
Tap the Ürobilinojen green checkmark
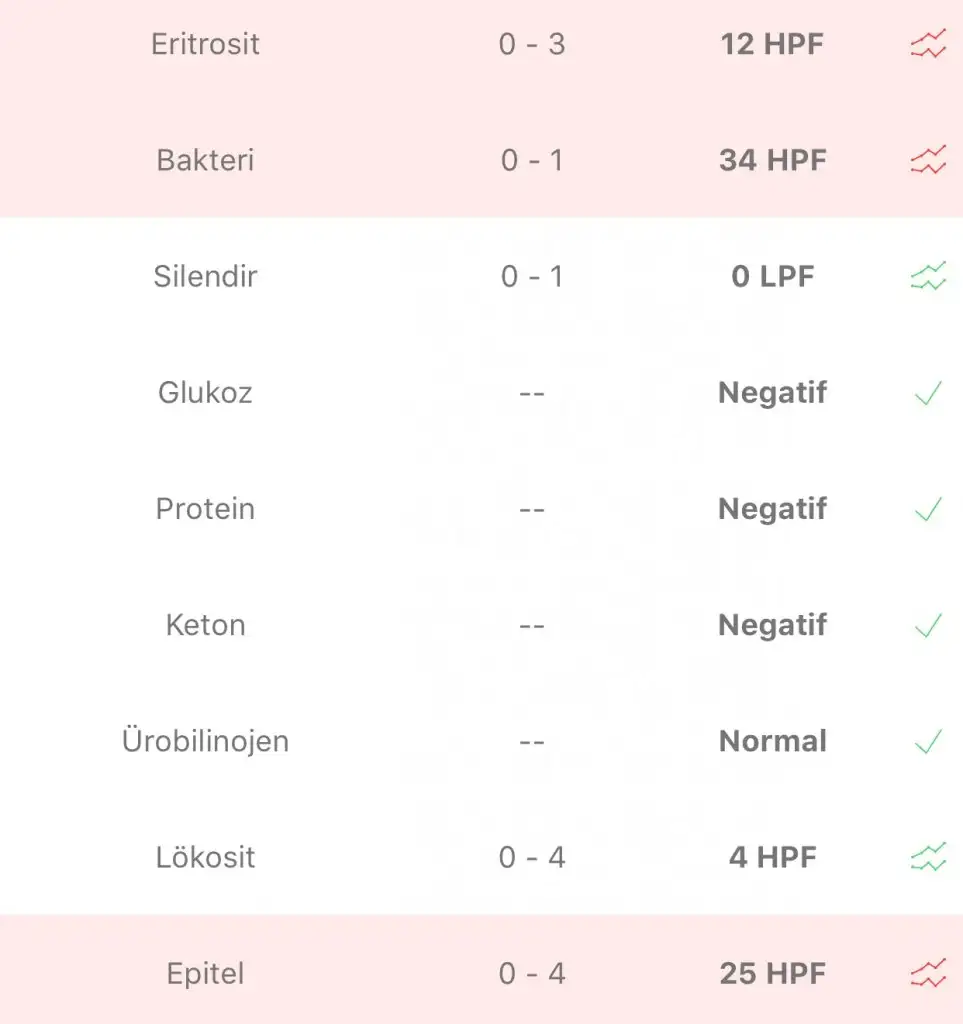click(928, 741)
